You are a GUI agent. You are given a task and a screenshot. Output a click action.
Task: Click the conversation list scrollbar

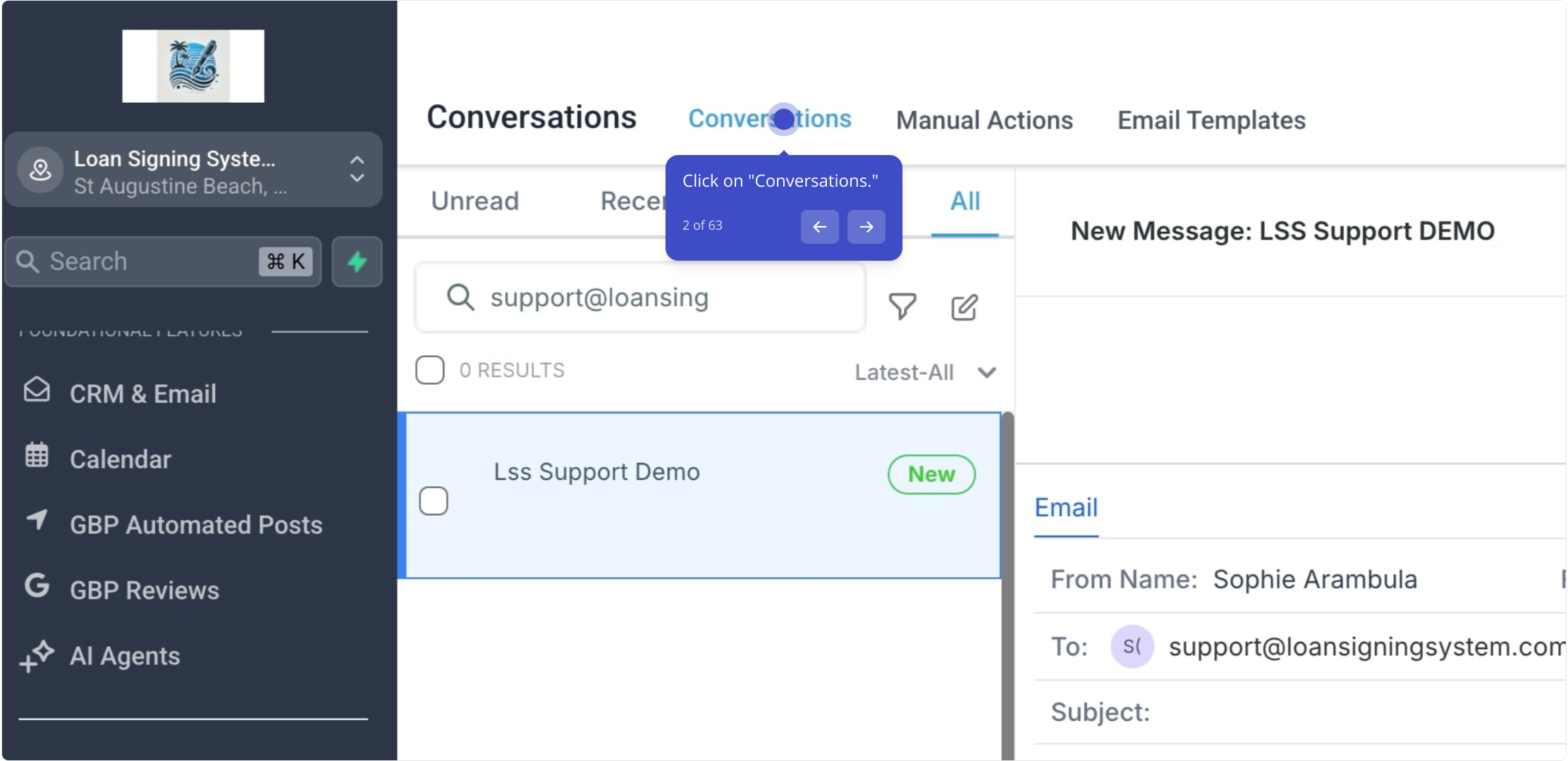click(x=1008, y=585)
